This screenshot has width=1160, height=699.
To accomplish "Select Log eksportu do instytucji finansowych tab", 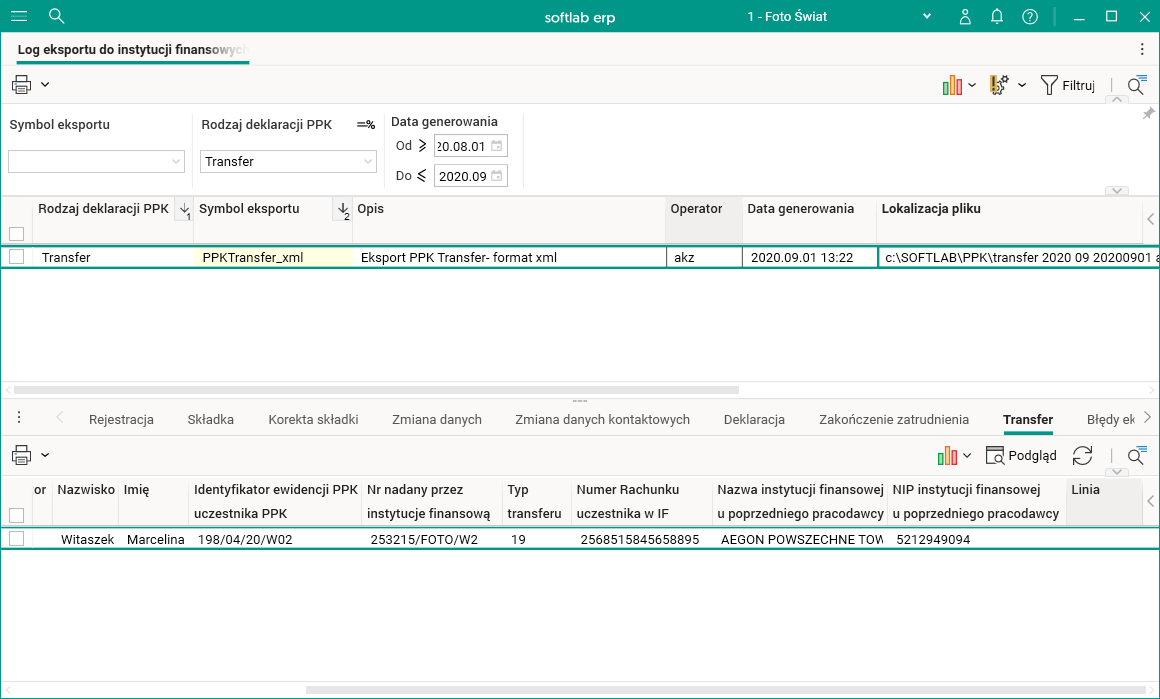I will click(132, 50).
